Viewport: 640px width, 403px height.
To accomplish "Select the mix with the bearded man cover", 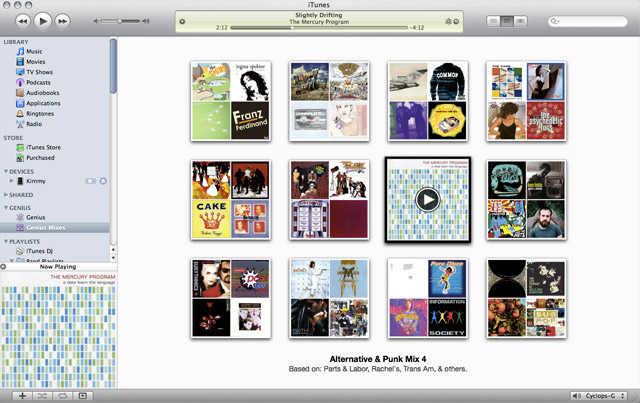I will (526, 200).
